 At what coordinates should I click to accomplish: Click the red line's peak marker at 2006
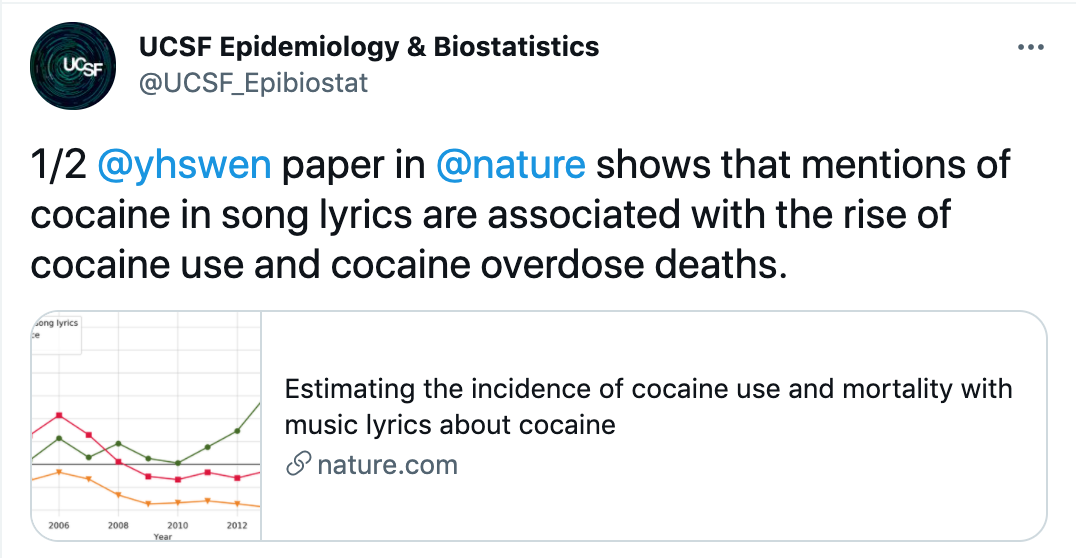pyautogui.click(x=60, y=414)
